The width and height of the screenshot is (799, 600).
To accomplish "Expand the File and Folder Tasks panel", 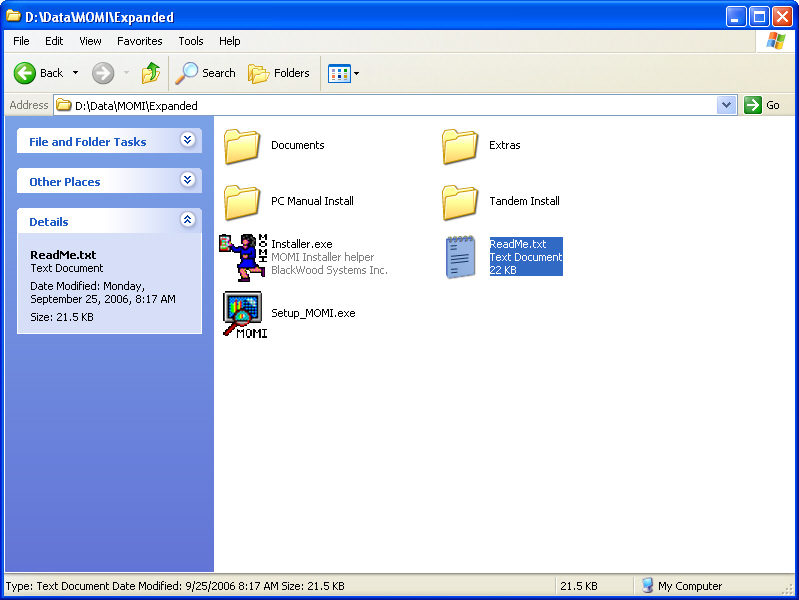I will click(187, 141).
